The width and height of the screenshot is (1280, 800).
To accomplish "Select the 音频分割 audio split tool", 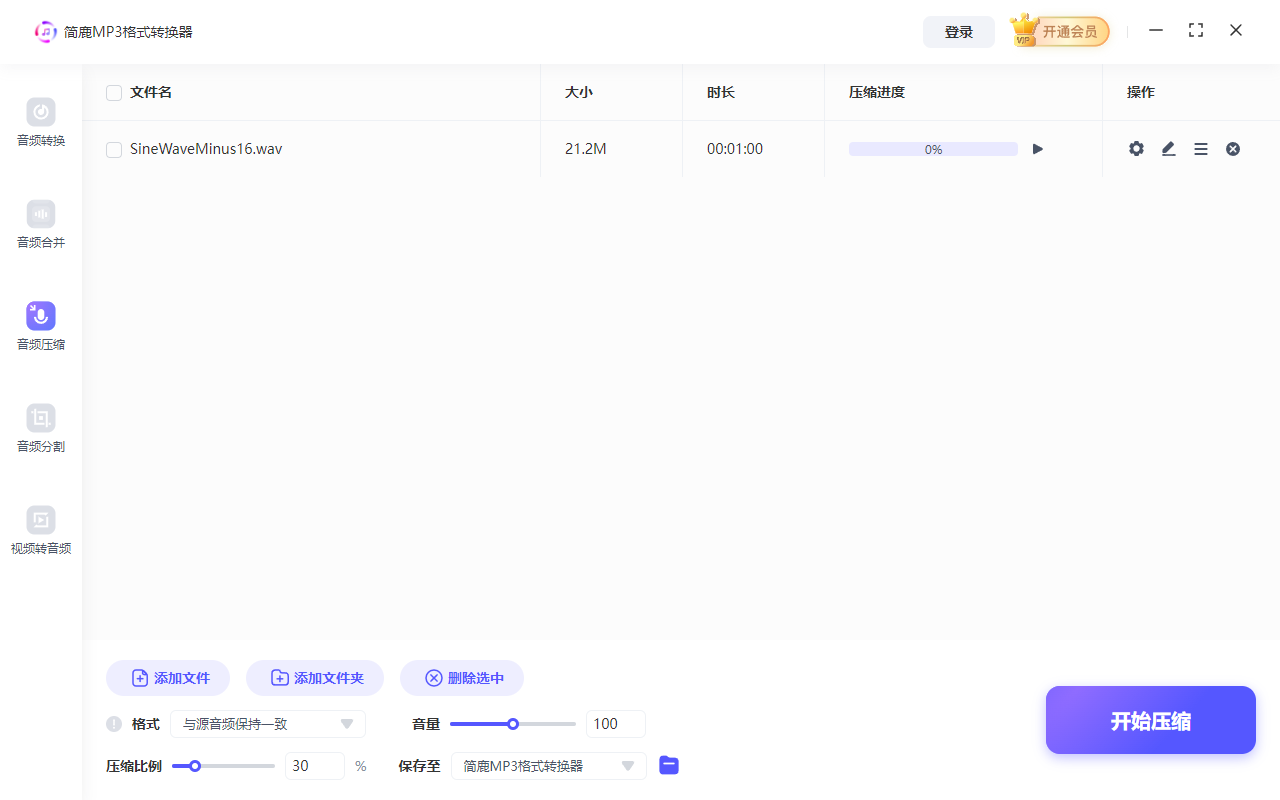I will (40, 428).
